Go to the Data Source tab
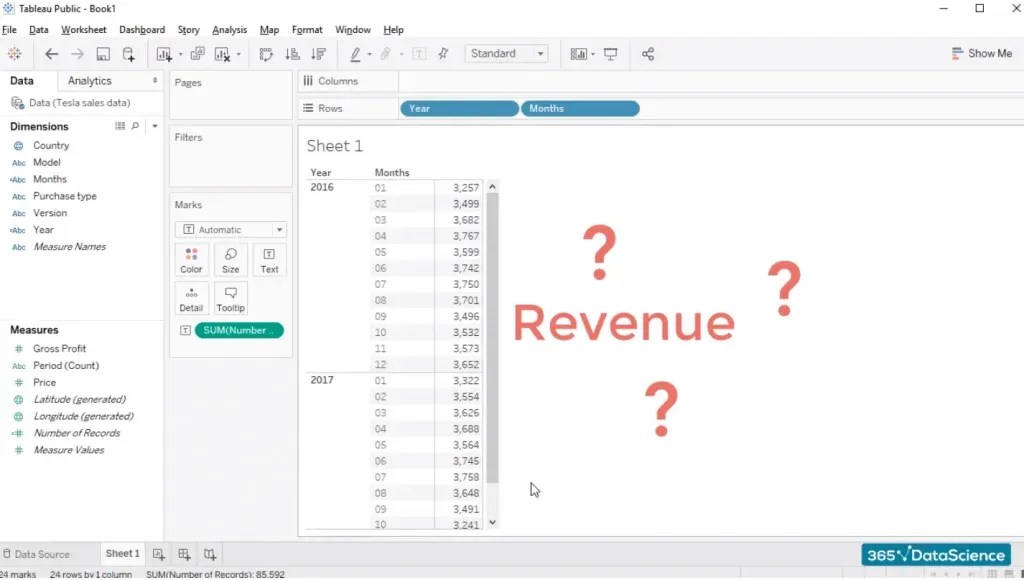This screenshot has width=1024, height=580. click(x=40, y=553)
